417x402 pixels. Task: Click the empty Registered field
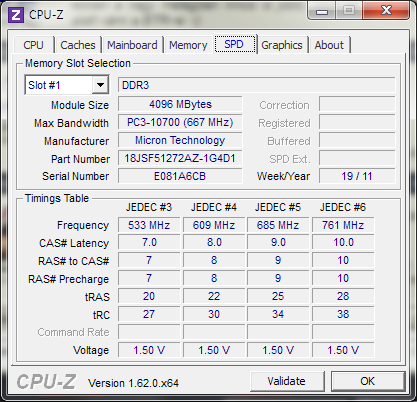pos(357,123)
